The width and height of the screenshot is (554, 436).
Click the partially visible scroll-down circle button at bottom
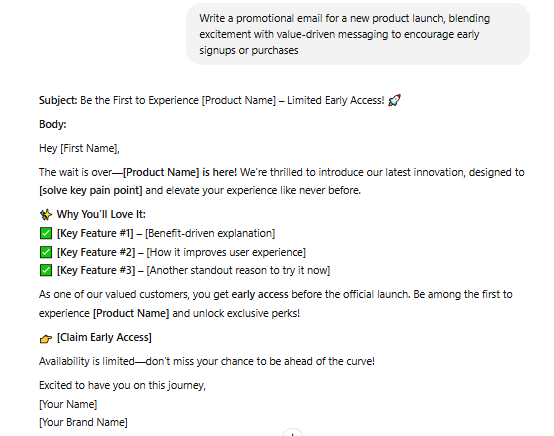292,432
